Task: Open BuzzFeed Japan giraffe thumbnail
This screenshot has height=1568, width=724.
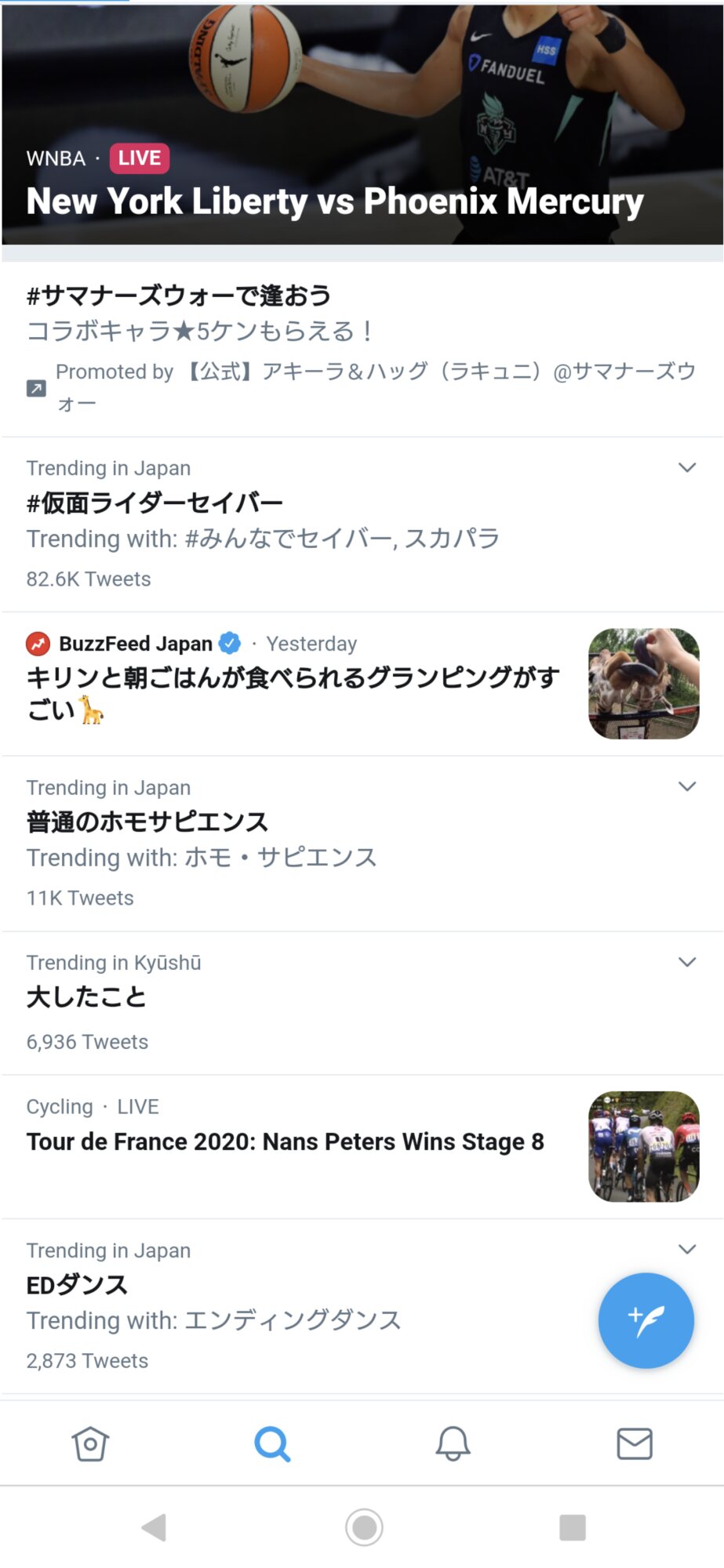Action: click(x=643, y=684)
